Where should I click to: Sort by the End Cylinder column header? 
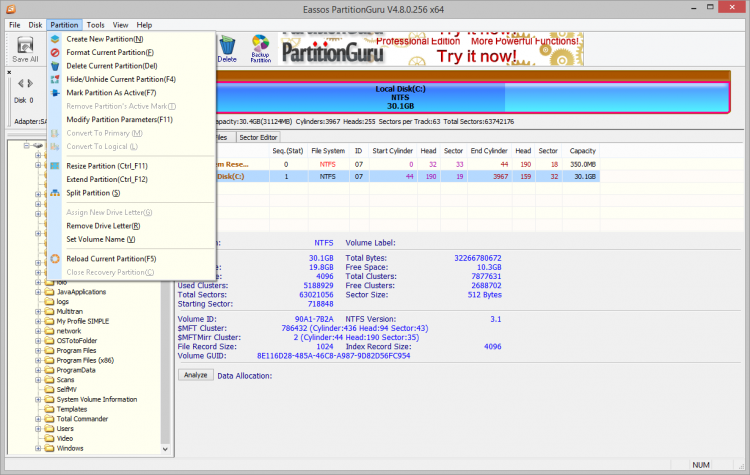tap(489, 151)
